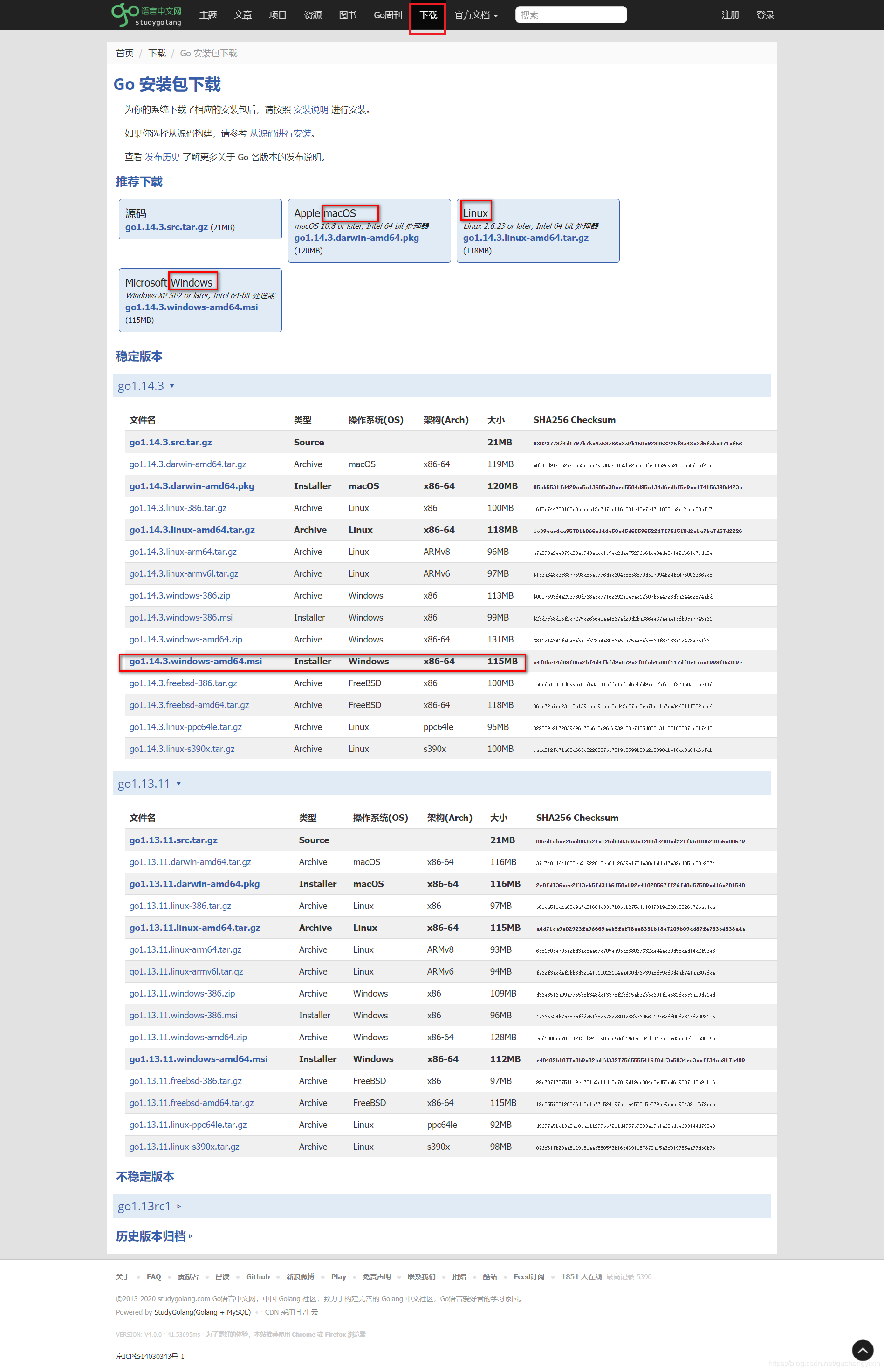Open the 主题 nav item
Viewport: 884px width, 1372px height.
pos(208,15)
